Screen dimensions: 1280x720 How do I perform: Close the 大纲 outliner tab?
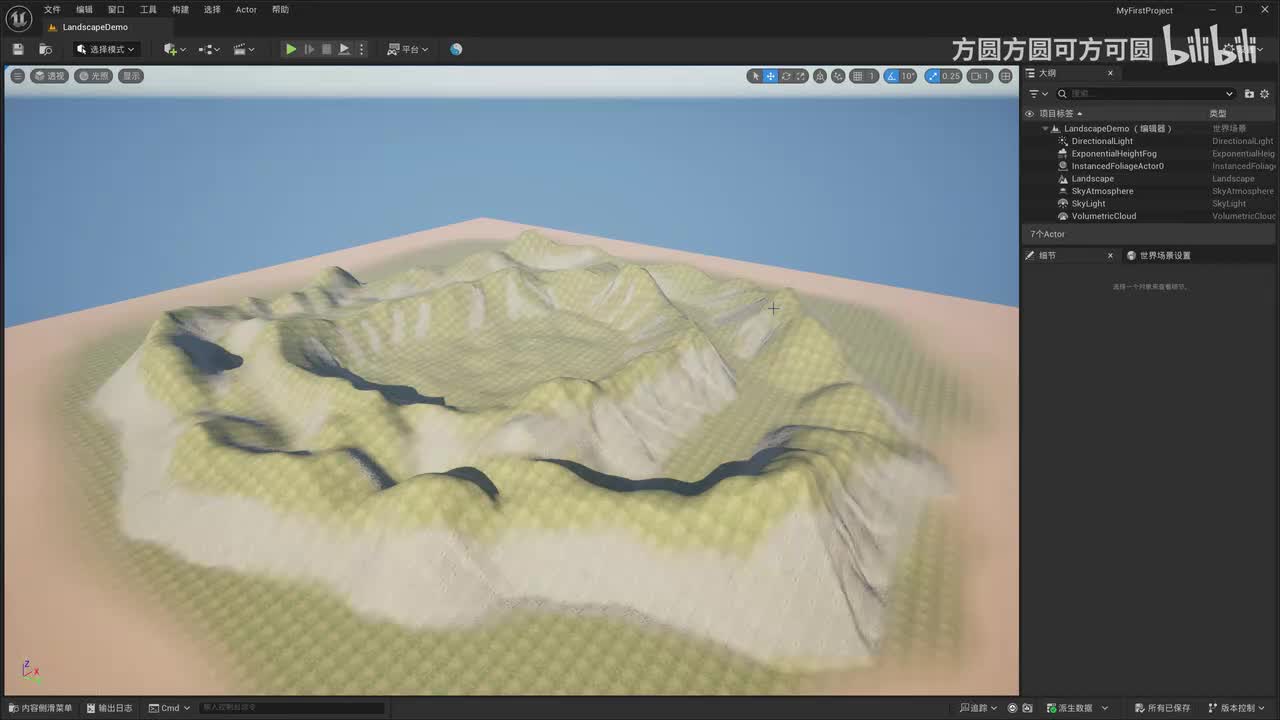(1110, 73)
